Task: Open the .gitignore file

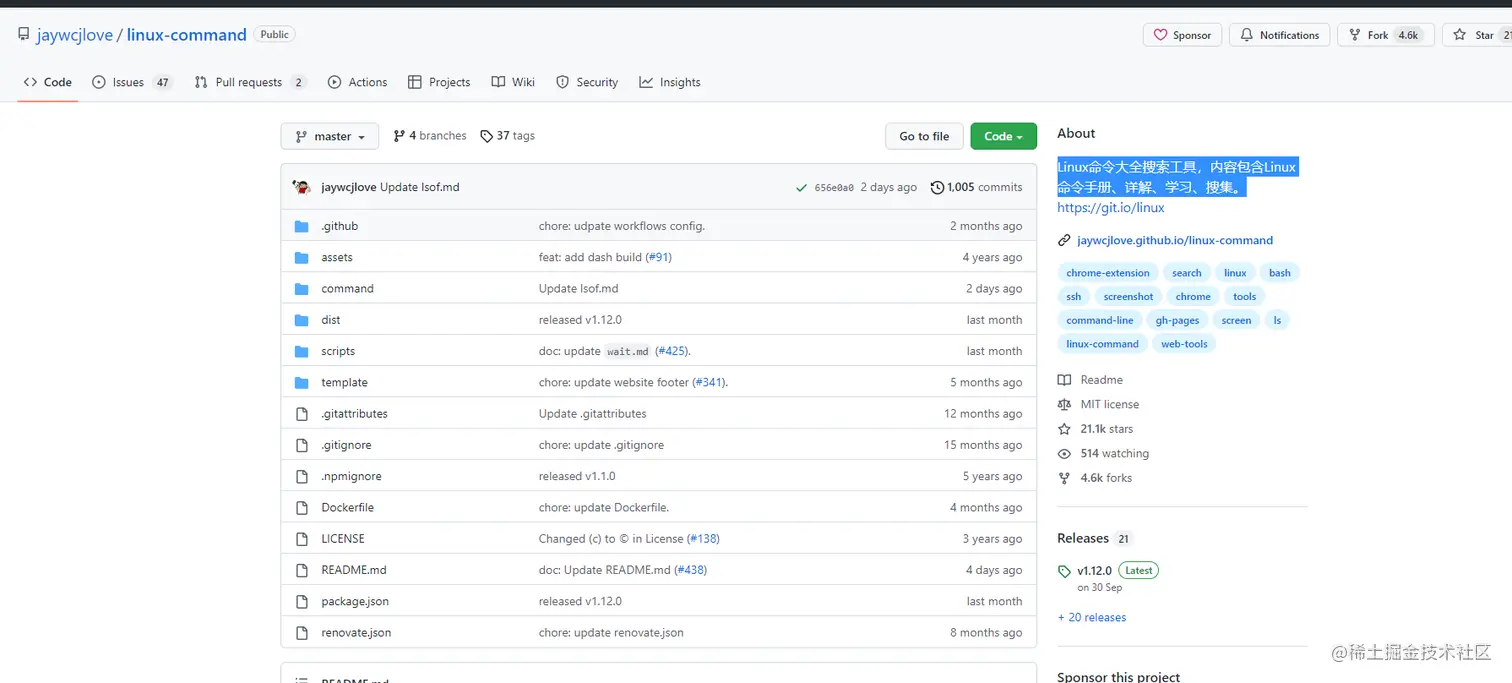Action: 346,445
